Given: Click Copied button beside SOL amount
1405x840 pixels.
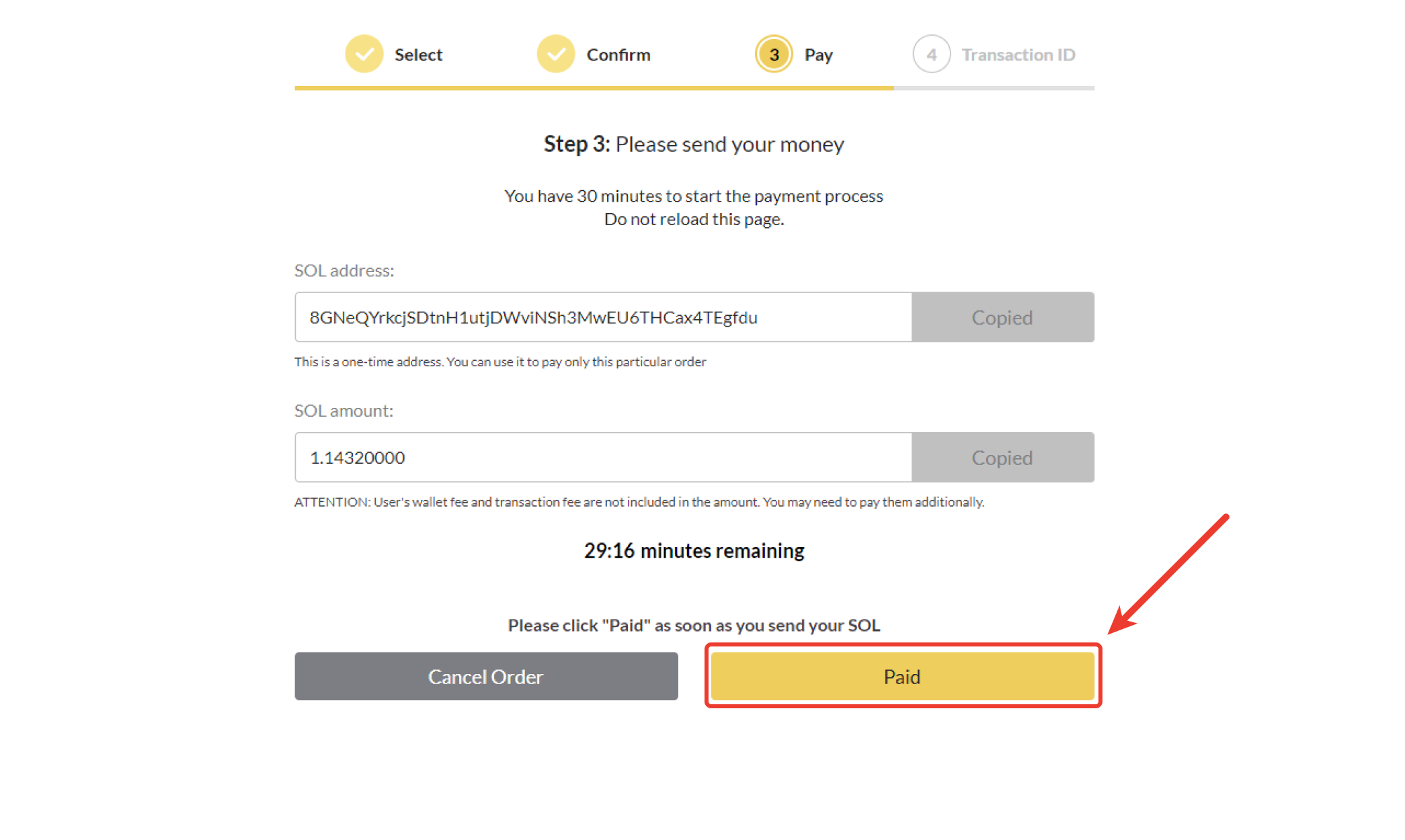Looking at the screenshot, I should coord(1002,458).
